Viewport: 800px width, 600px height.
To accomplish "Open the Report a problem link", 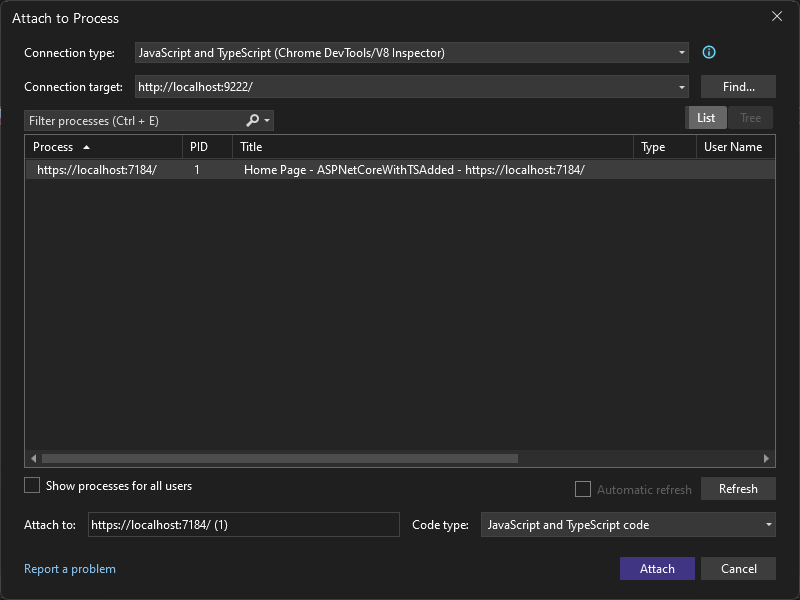I will pyautogui.click(x=70, y=568).
